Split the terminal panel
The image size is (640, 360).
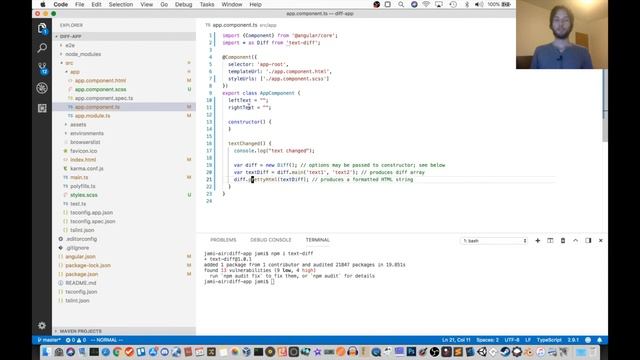[550, 240]
